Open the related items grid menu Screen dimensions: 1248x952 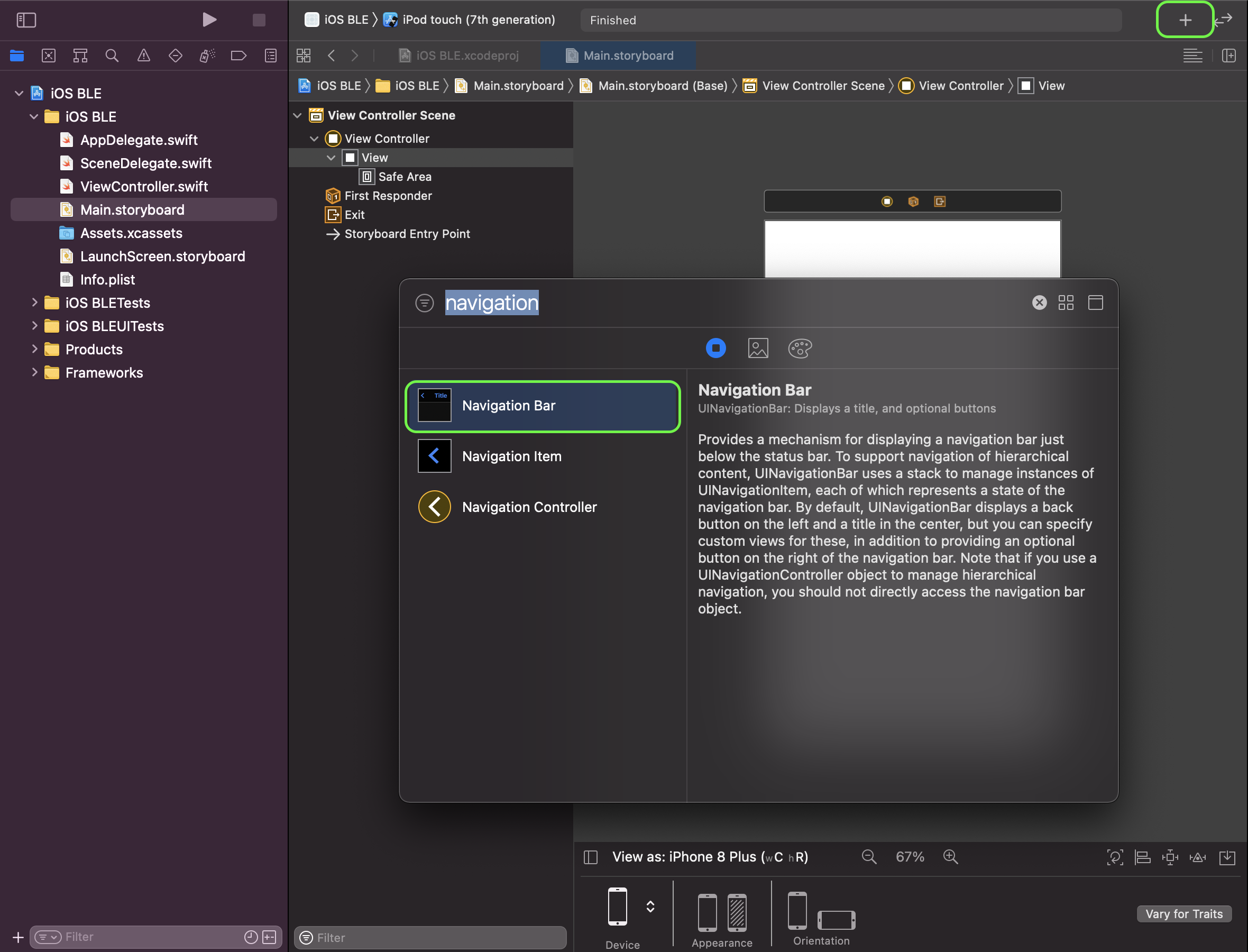304,56
